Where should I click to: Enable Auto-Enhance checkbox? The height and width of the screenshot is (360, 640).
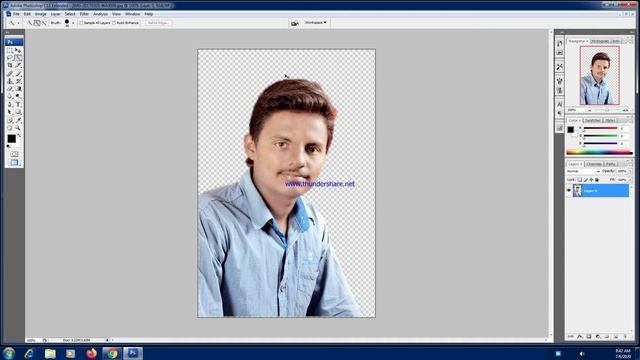[114, 23]
